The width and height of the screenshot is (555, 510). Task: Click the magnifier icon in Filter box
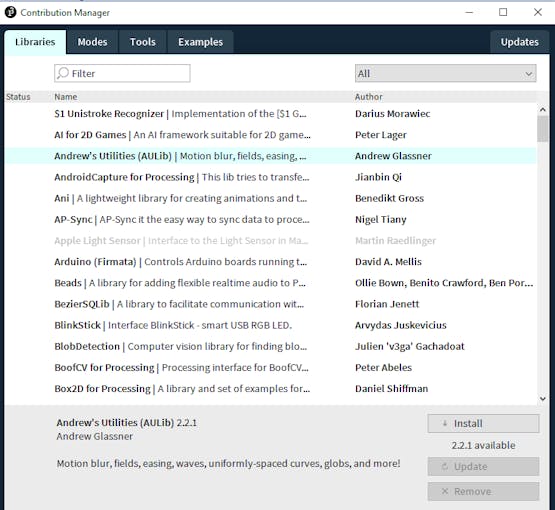point(63,73)
